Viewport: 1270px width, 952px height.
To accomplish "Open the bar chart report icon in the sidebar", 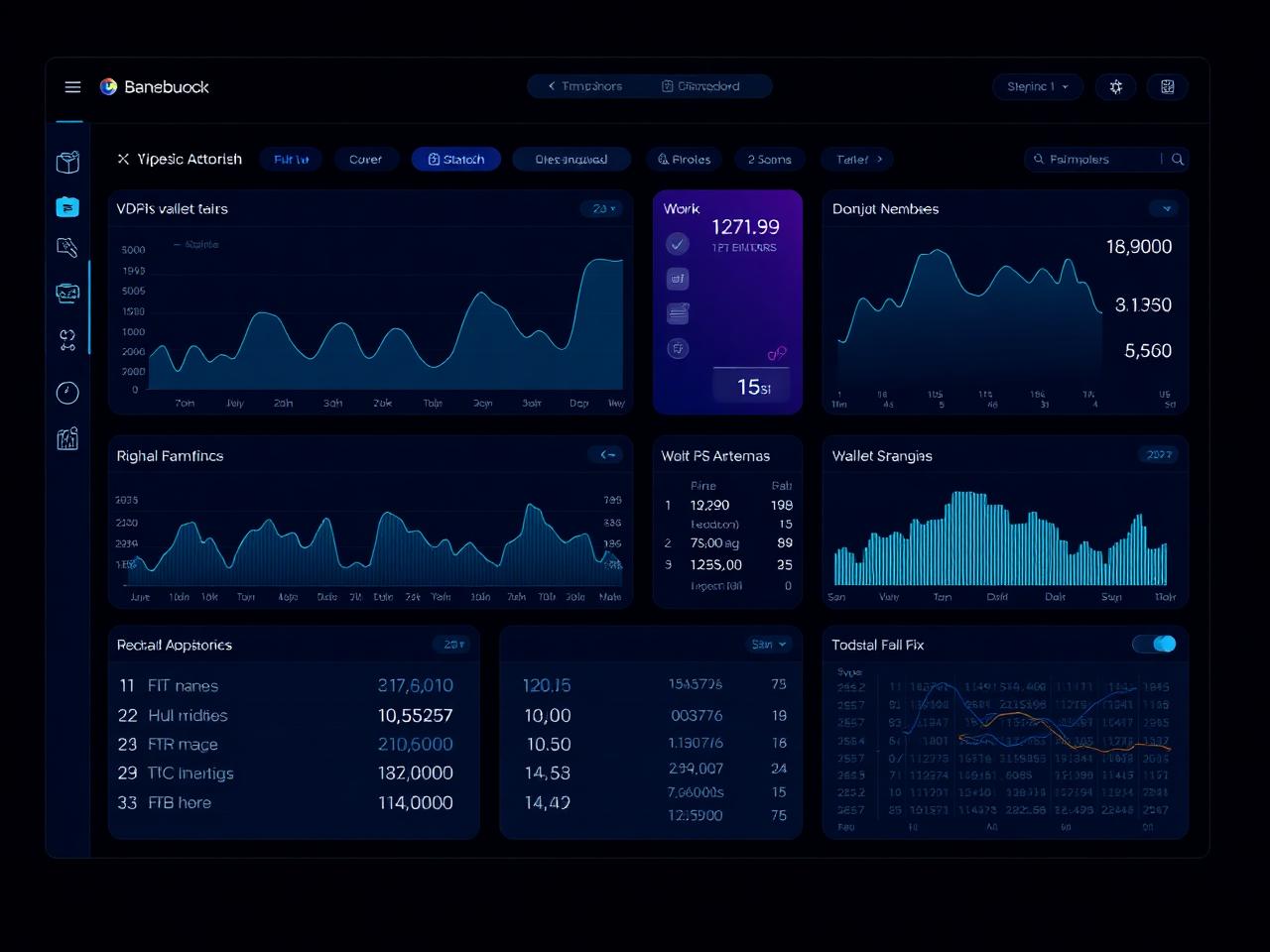I will [67, 439].
